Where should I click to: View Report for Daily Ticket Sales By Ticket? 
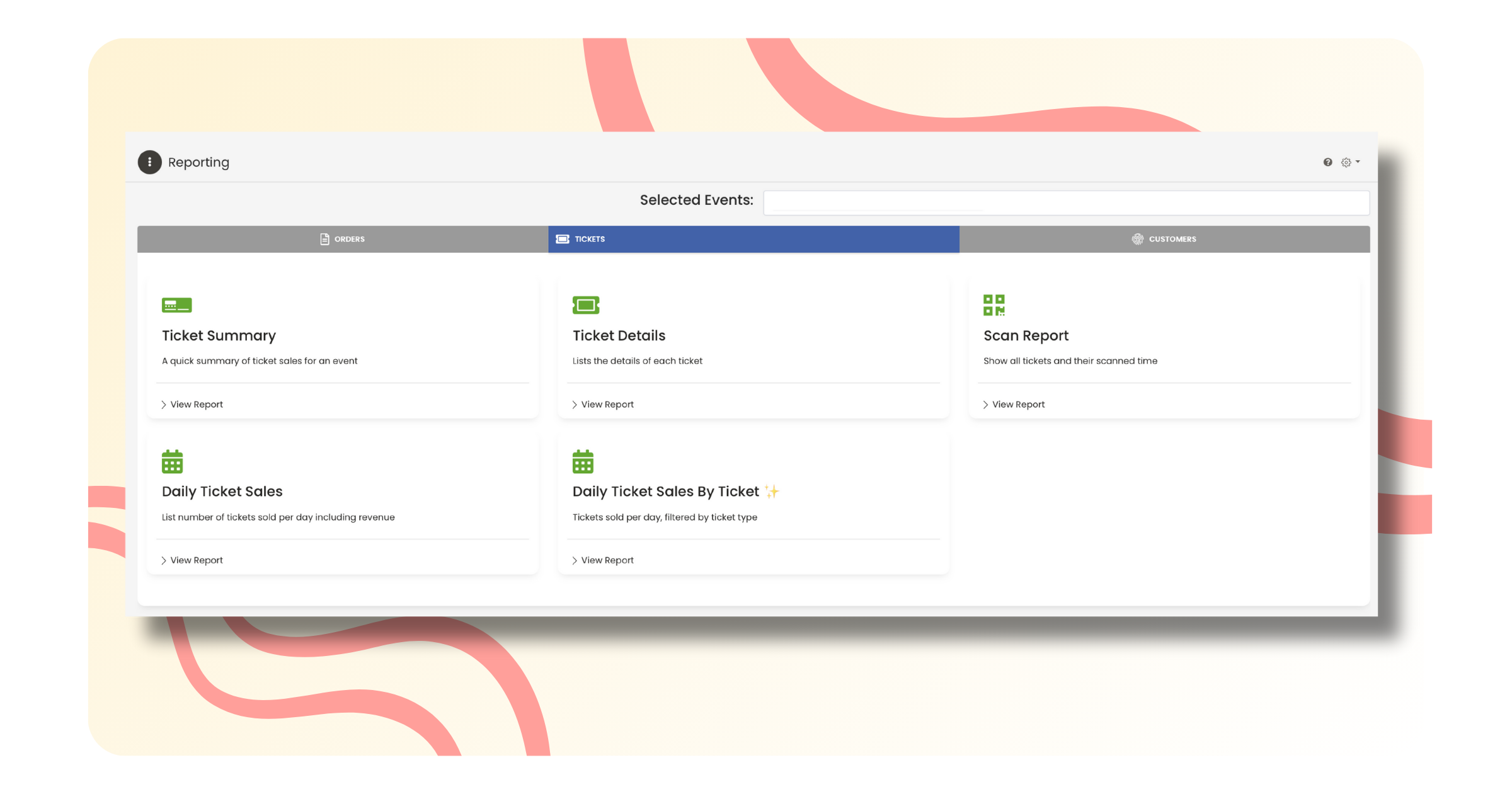pos(607,560)
